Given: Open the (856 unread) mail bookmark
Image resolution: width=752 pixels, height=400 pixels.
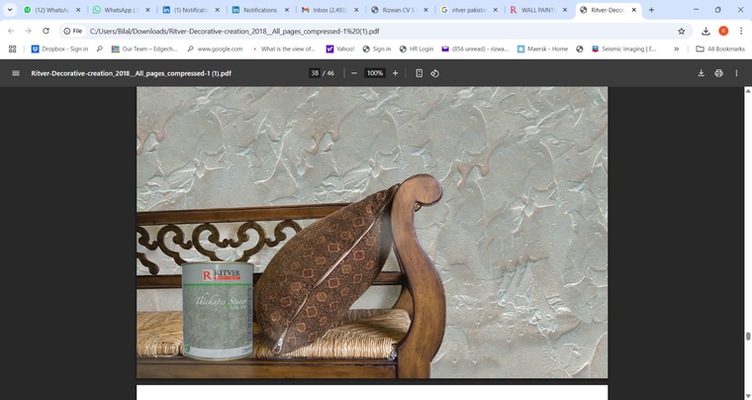Looking at the screenshot, I should pos(475,49).
